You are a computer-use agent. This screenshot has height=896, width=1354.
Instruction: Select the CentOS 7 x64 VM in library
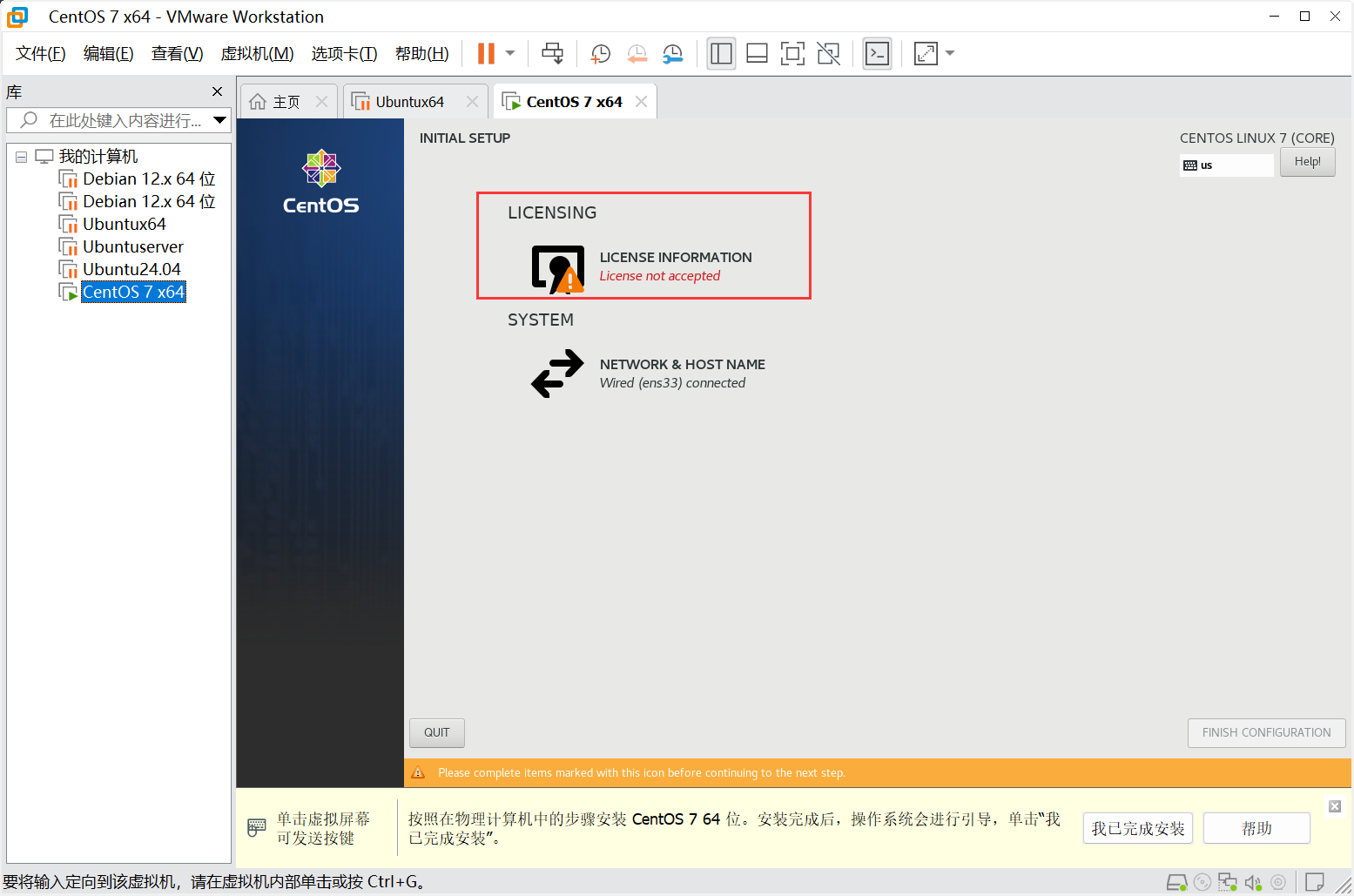133,292
